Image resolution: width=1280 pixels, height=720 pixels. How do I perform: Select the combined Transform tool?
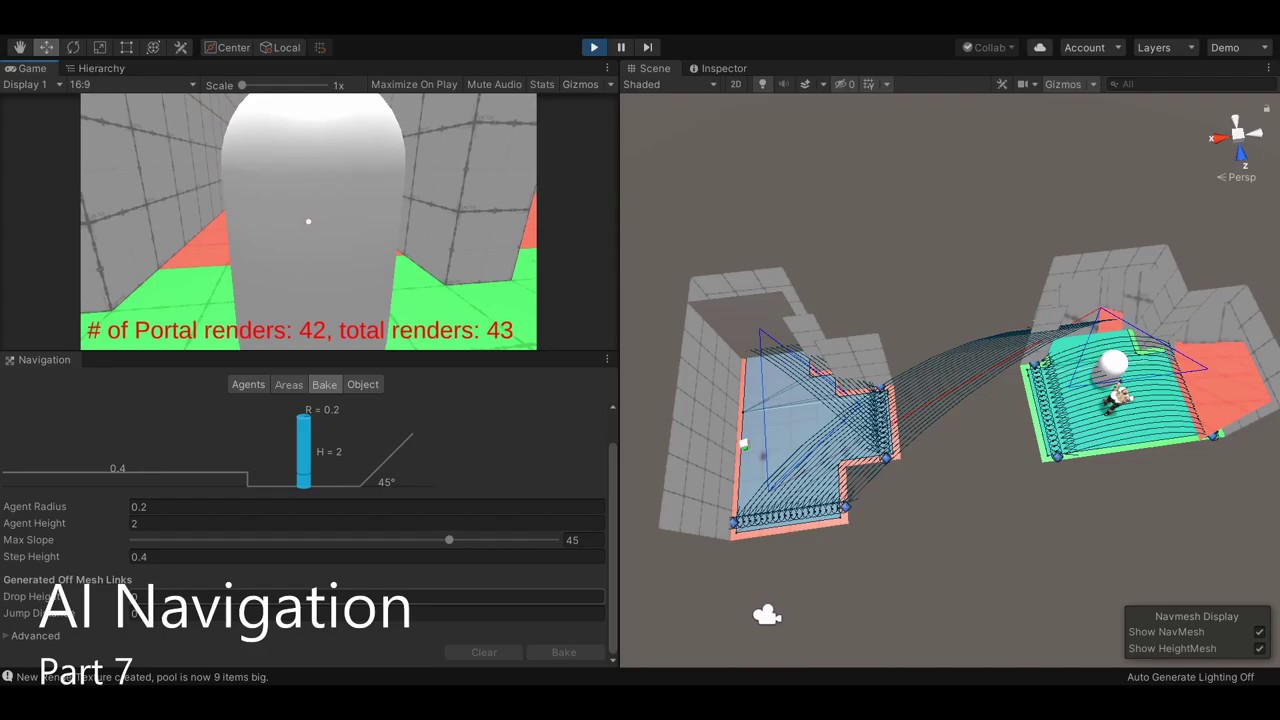coord(153,47)
